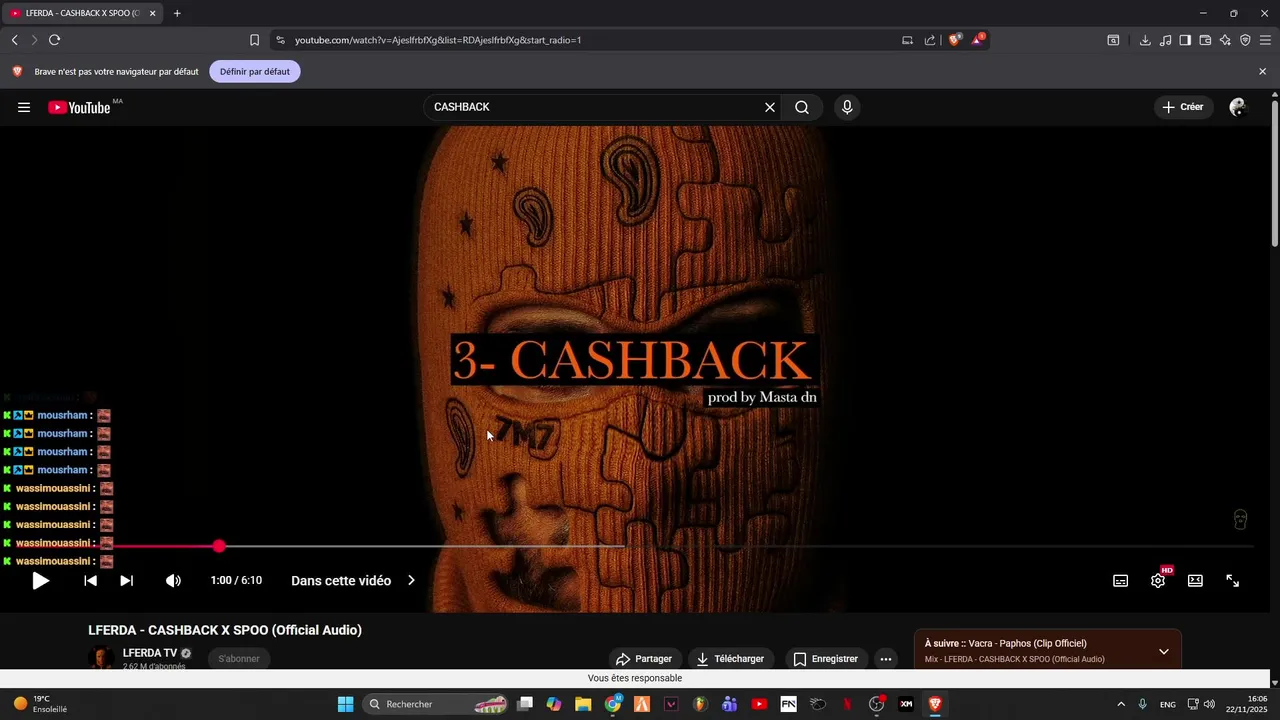Switch to theater mode
1280x720 pixels.
pyautogui.click(x=1195, y=581)
